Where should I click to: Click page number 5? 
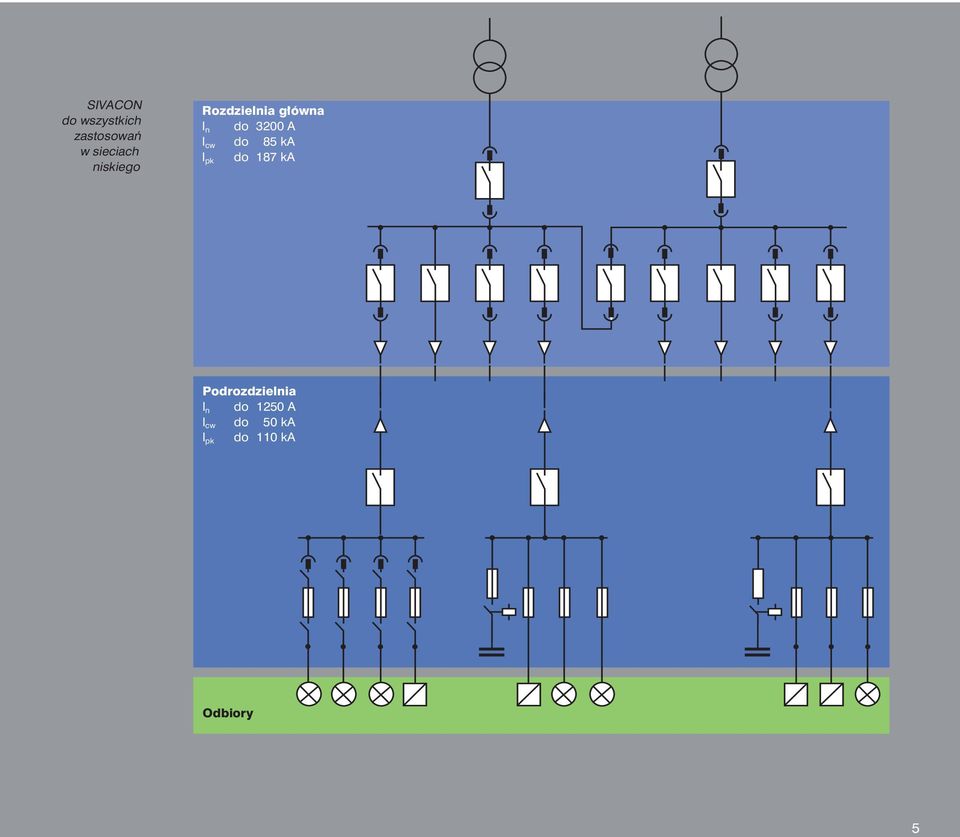(915, 828)
